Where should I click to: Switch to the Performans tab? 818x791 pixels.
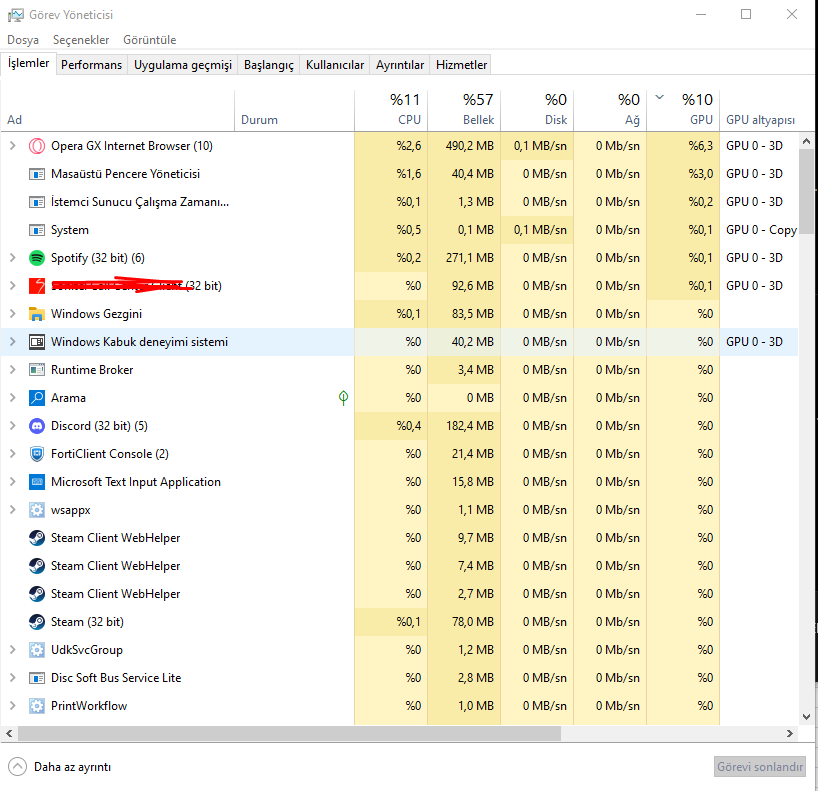(x=91, y=65)
